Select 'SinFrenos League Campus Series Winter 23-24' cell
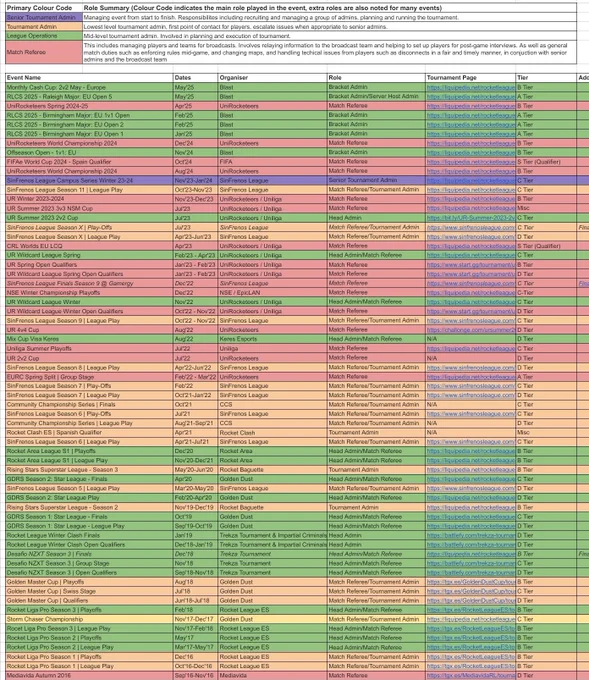 pyautogui.click(x=89, y=180)
